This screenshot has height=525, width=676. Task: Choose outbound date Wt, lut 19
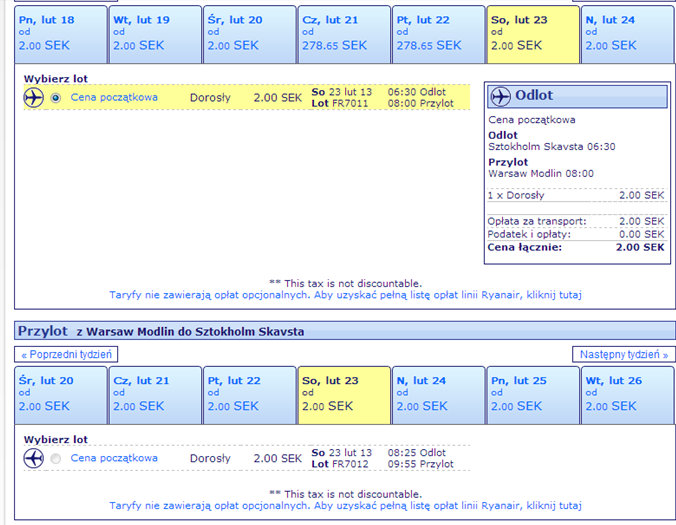pos(155,34)
